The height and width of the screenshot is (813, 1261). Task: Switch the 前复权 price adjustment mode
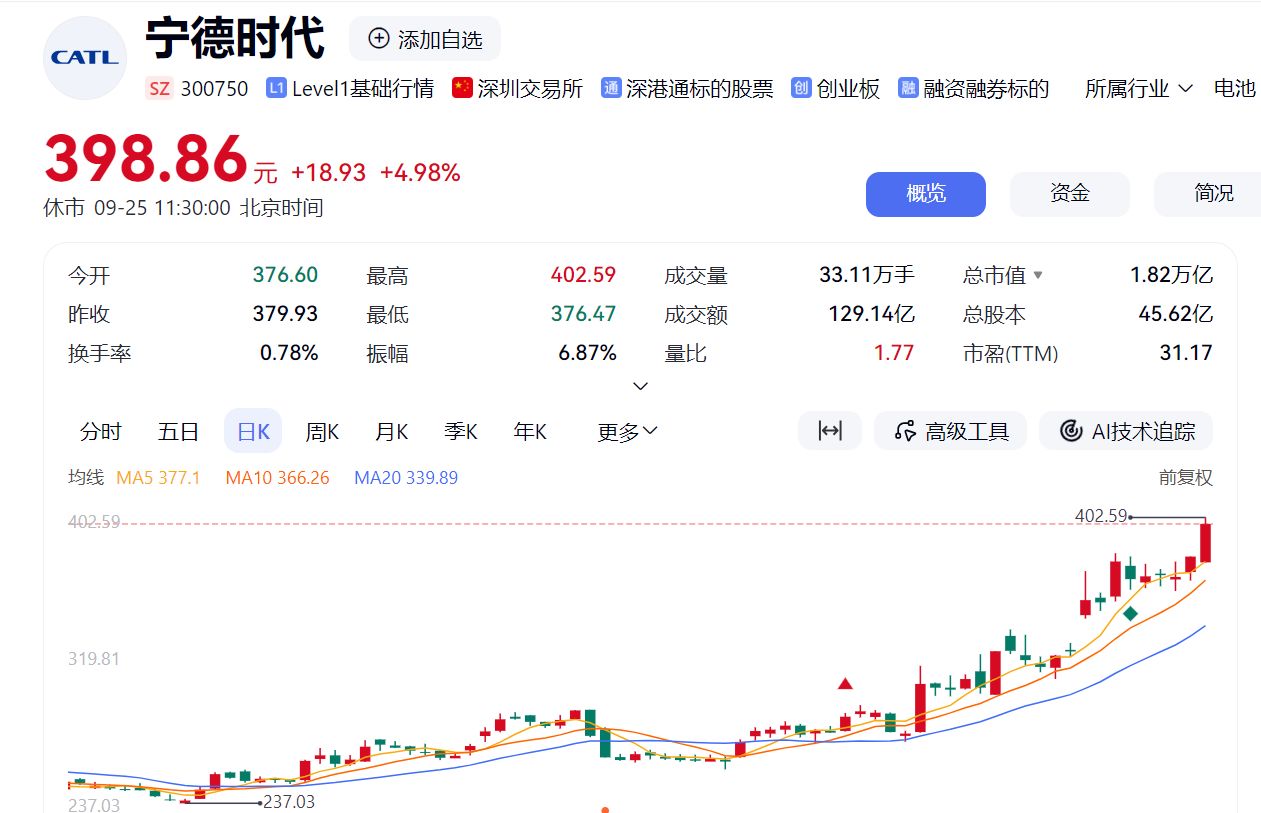(x=1188, y=478)
